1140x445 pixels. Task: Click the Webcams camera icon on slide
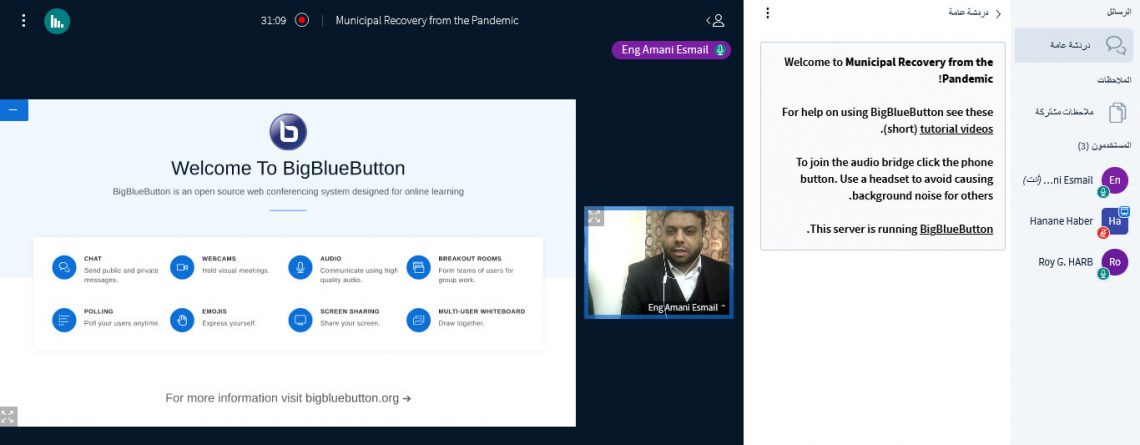point(182,266)
